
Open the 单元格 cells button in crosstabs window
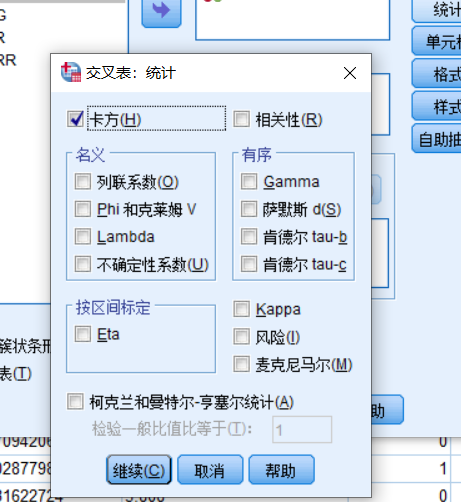437,42
